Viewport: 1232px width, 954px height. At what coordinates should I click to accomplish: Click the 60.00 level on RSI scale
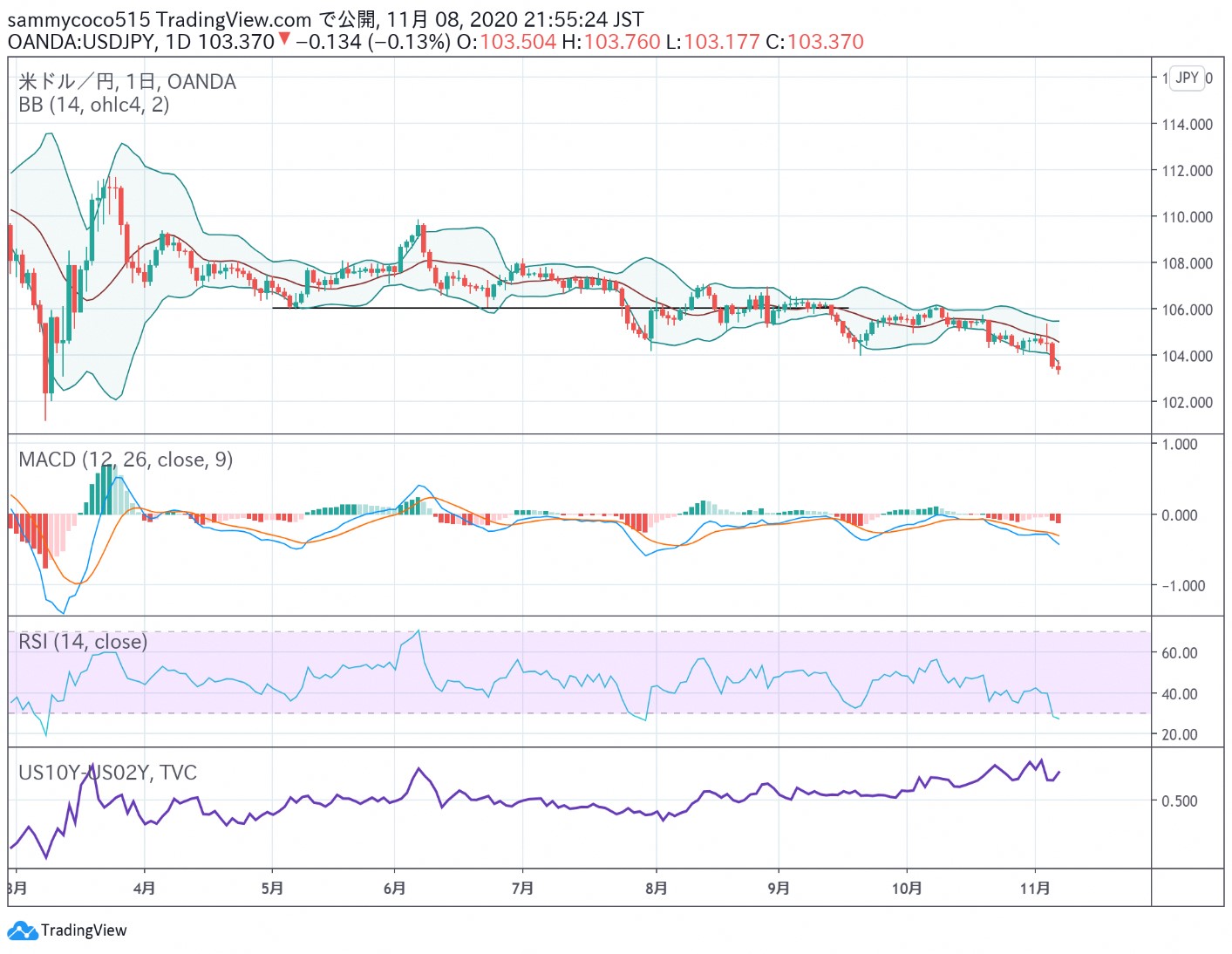(1180, 653)
